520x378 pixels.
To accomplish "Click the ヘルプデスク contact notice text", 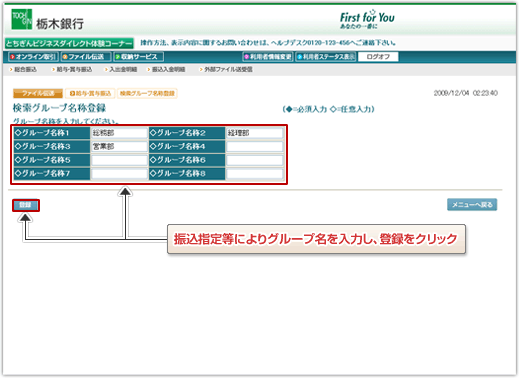I will coord(268,43).
